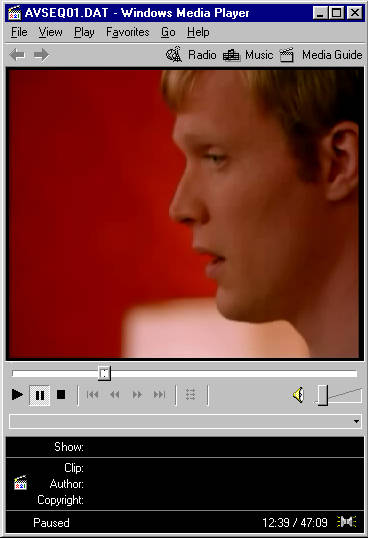368x538 pixels.
Task: Click the Music toolbar button
Action: [248, 55]
